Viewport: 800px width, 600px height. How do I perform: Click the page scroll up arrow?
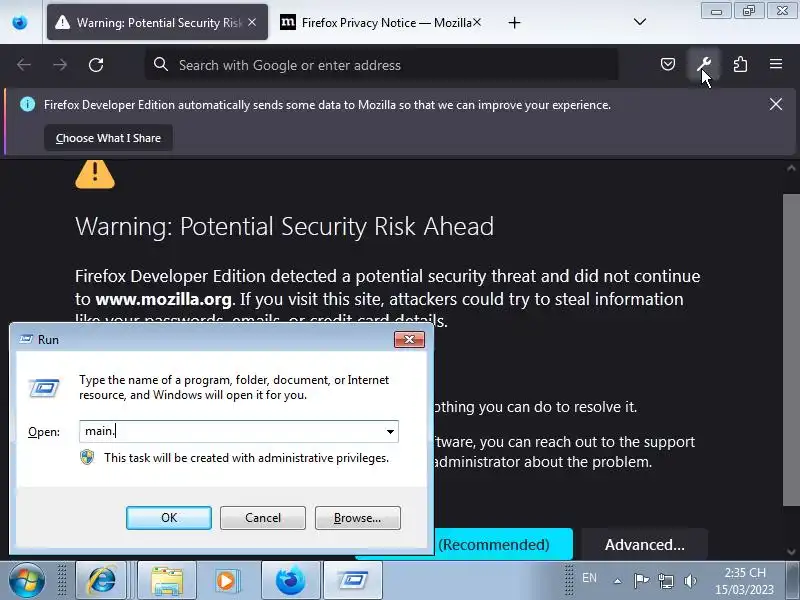pyautogui.click(x=791, y=168)
